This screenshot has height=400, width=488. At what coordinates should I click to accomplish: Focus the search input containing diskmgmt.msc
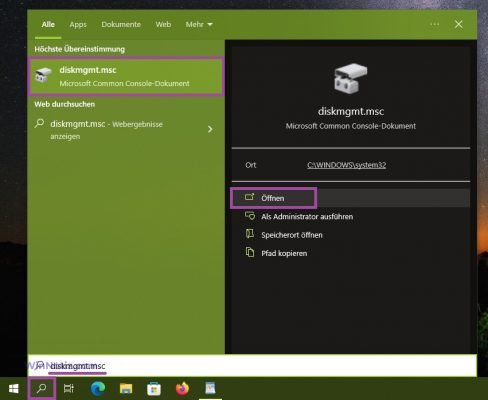pos(252,366)
